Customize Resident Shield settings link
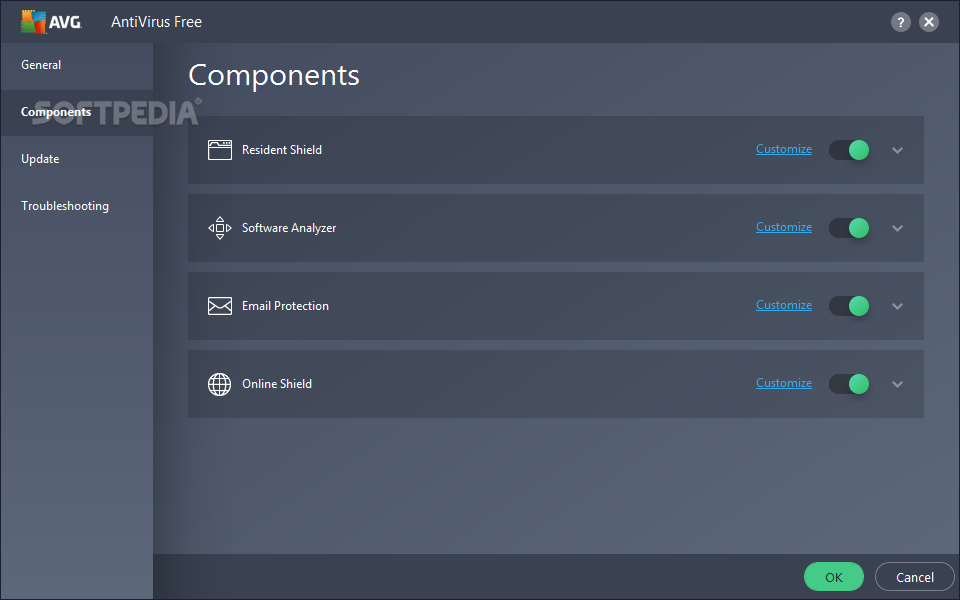The width and height of the screenshot is (960, 600). (784, 149)
